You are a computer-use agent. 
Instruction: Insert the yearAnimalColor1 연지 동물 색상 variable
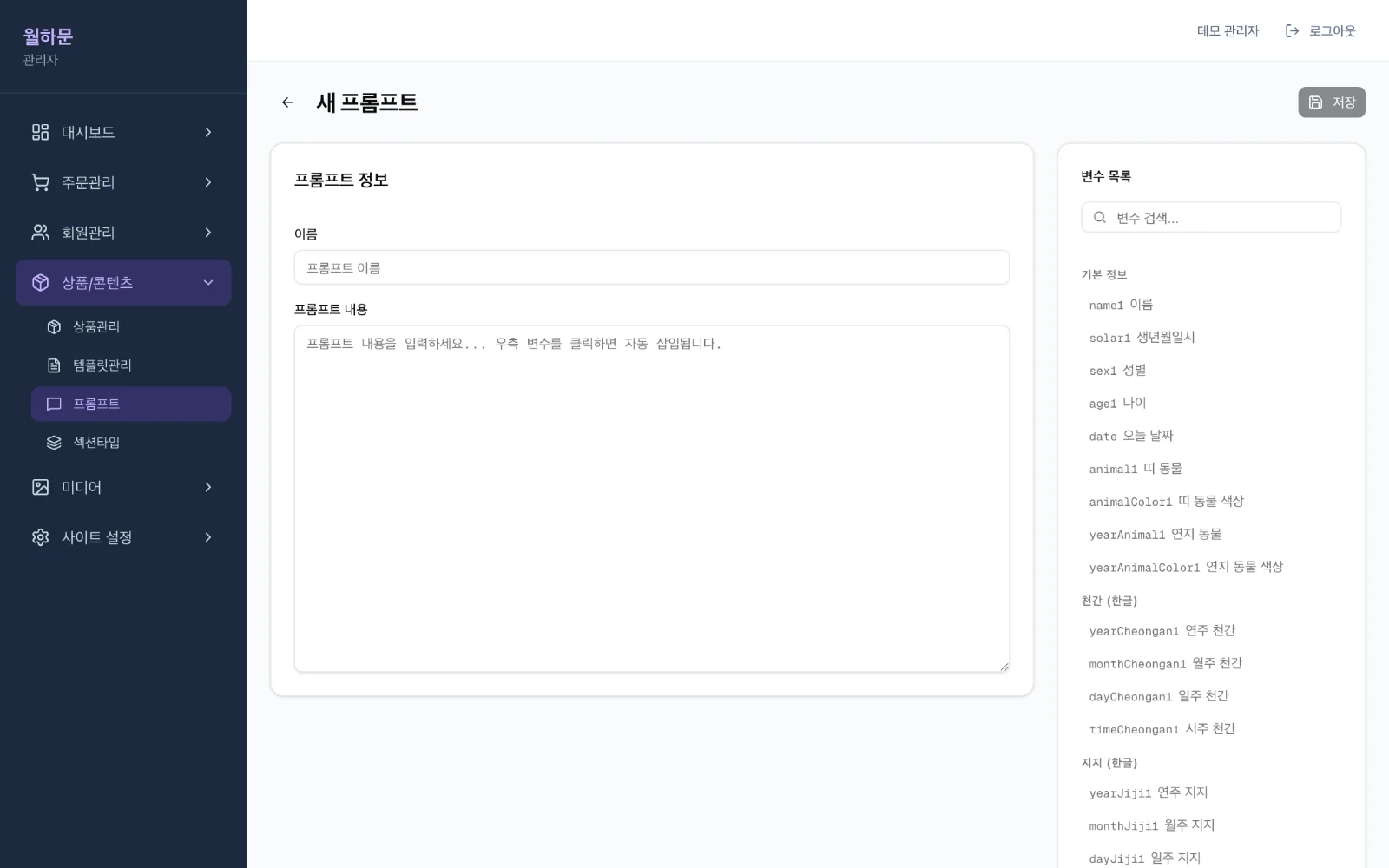click(x=1211, y=567)
